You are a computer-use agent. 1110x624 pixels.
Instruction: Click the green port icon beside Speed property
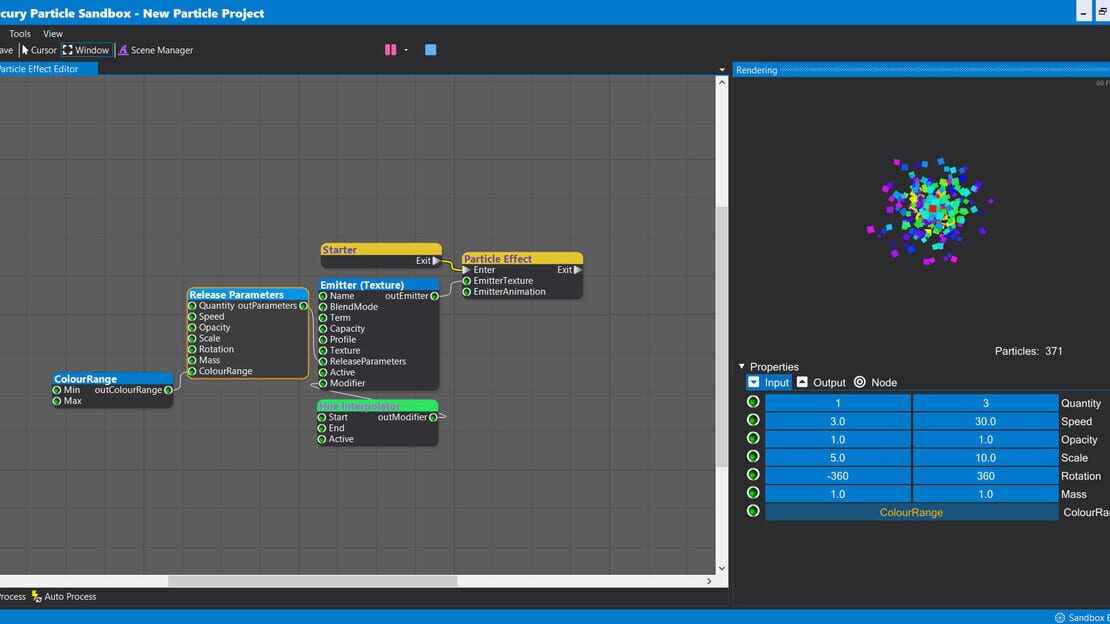(753, 420)
